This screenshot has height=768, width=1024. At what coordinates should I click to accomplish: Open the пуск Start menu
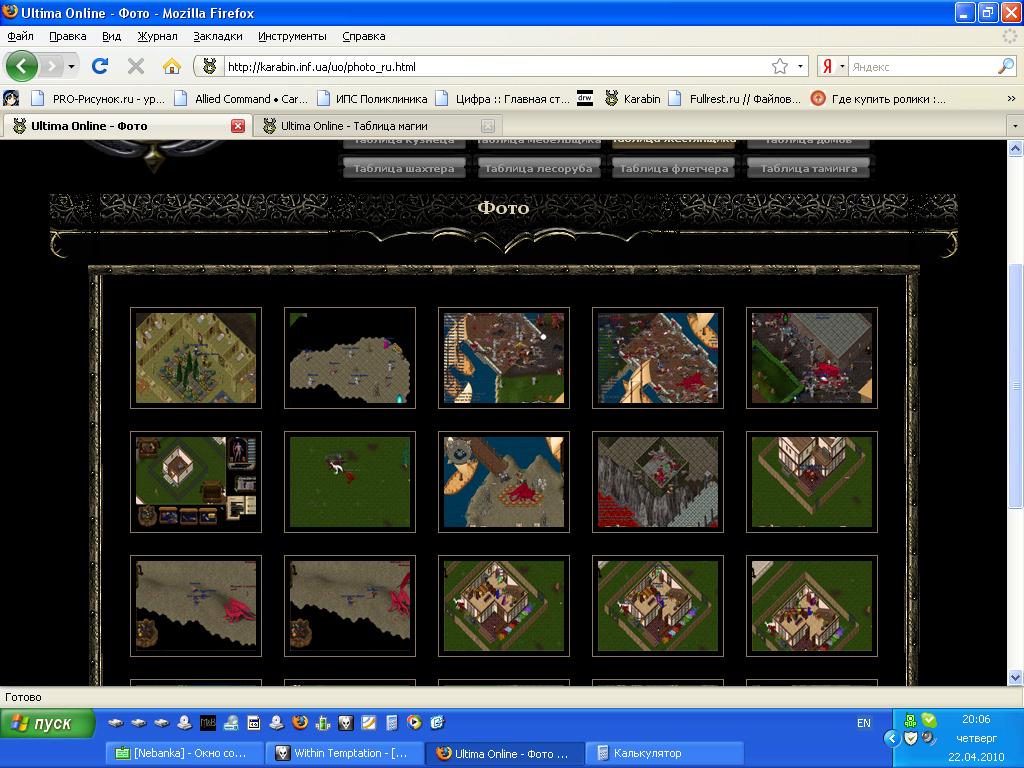48,724
